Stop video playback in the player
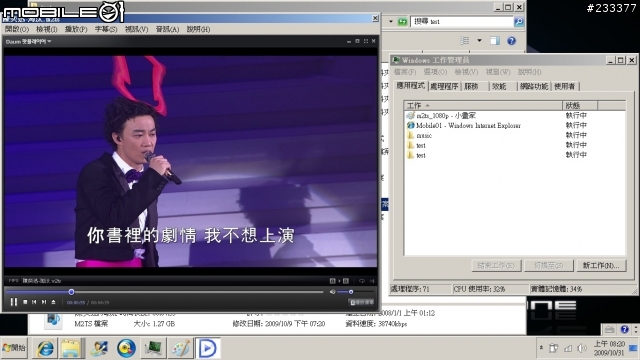The width and height of the screenshot is (640, 360). (25, 302)
